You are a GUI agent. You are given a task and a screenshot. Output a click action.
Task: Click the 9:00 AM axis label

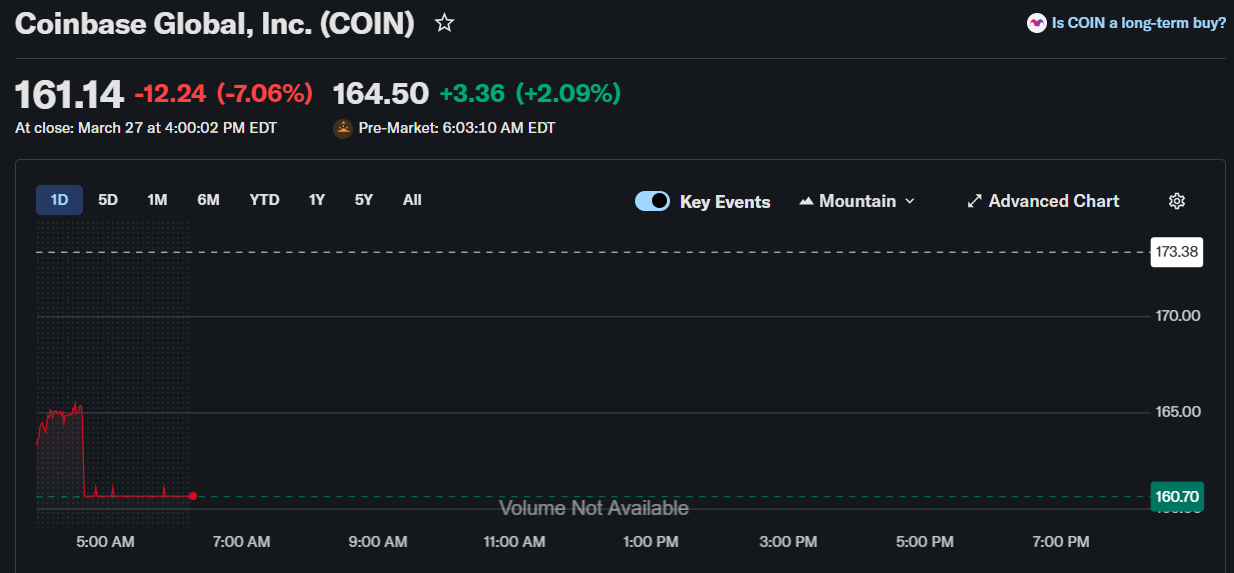pos(378,542)
